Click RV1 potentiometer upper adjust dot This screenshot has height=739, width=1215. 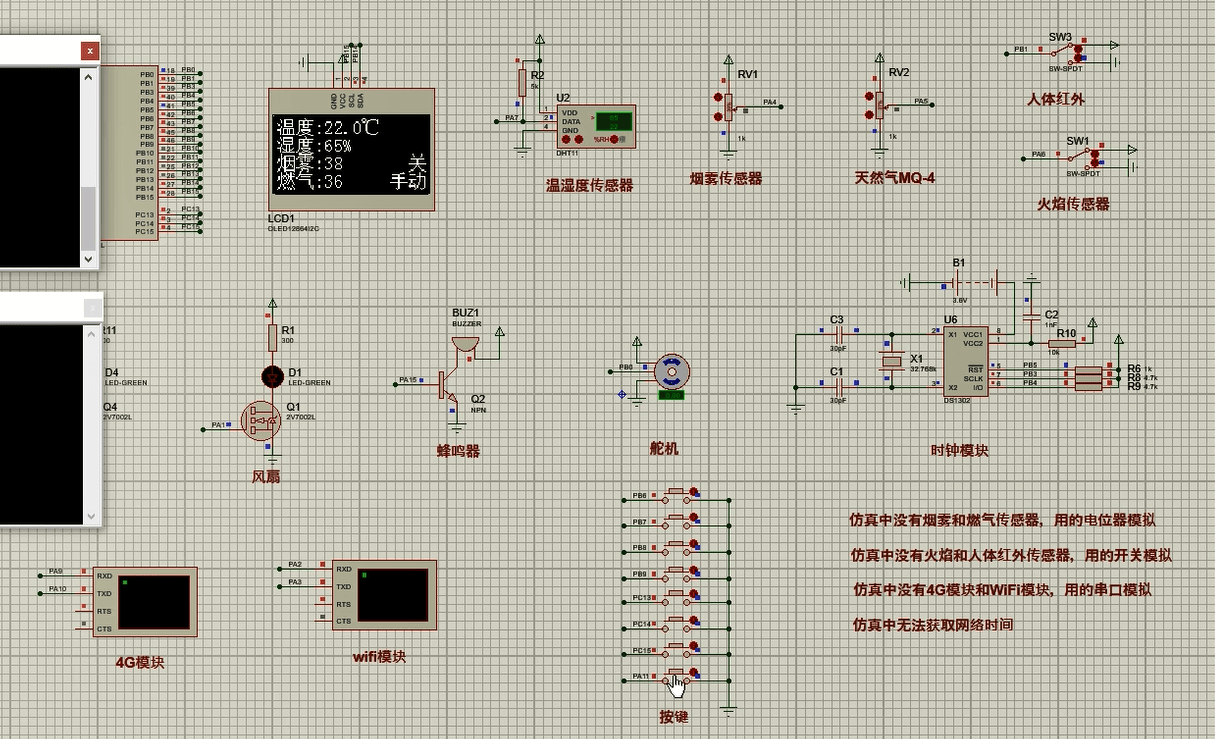[718, 97]
